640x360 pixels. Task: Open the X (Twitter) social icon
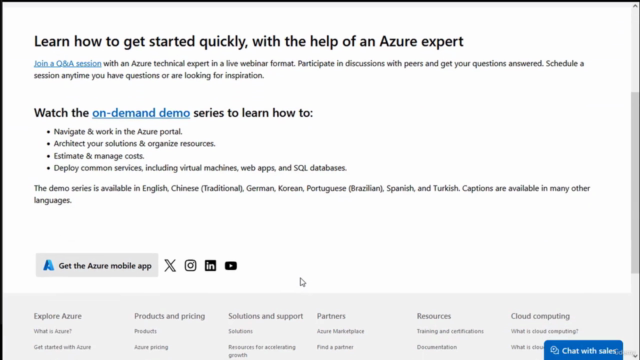pyautogui.click(x=170, y=266)
